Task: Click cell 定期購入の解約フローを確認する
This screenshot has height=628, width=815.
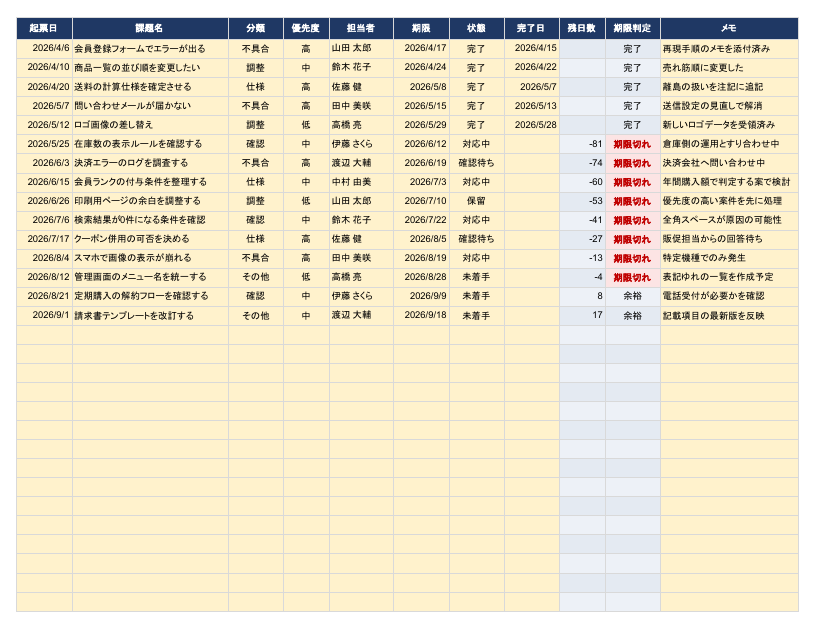Action: coord(150,296)
